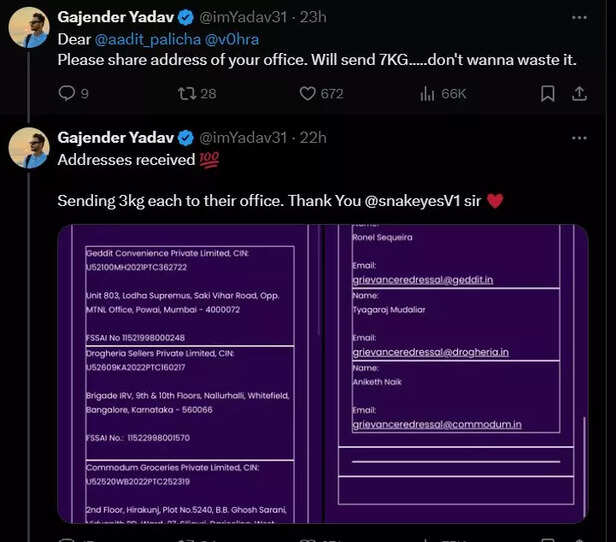Image resolution: width=616 pixels, height=542 pixels.
Task: Like the tweet with 672 likes
Action: point(309,93)
